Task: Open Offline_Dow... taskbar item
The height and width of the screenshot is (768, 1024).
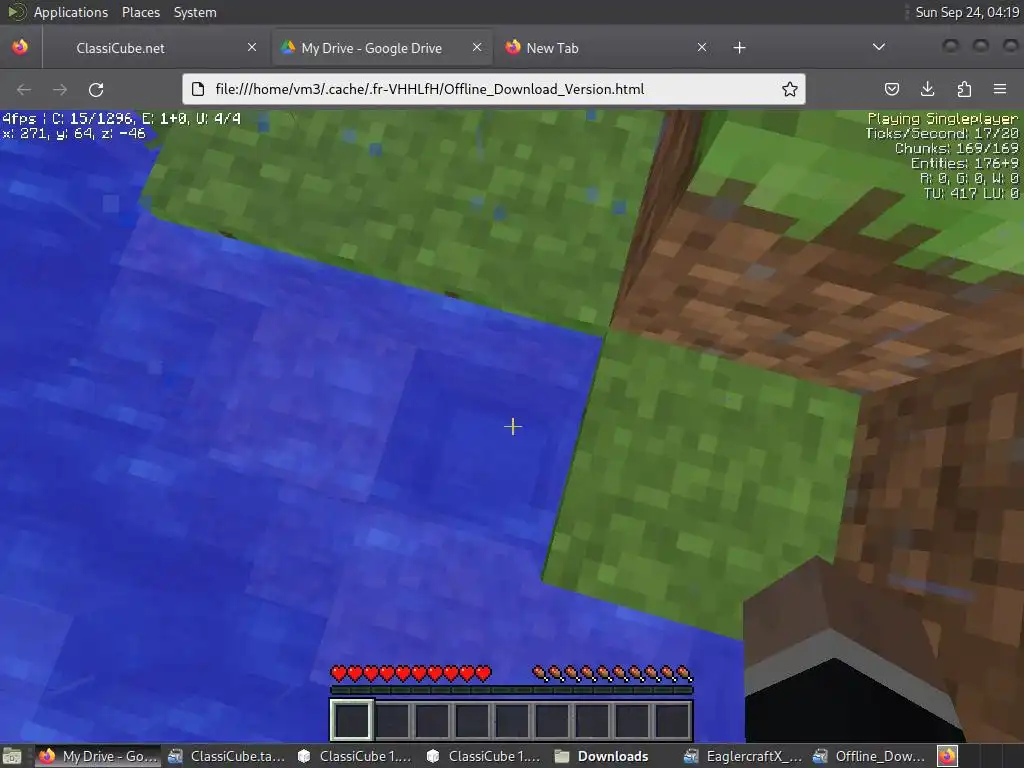Action: [869, 756]
